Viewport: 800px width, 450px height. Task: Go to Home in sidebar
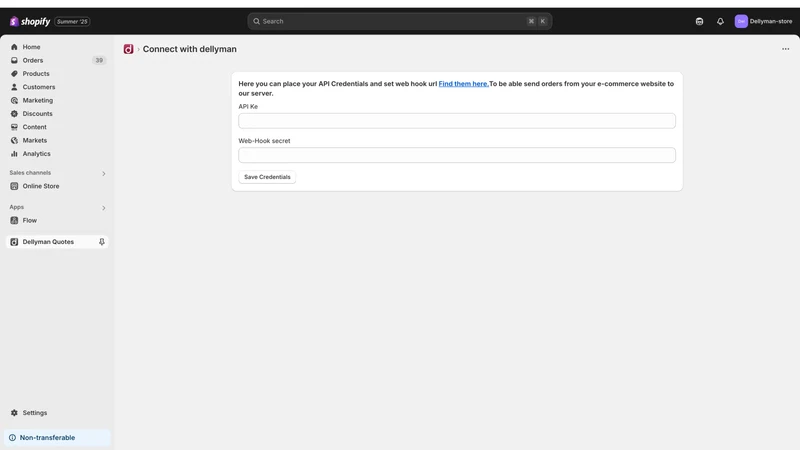(57, 47)
